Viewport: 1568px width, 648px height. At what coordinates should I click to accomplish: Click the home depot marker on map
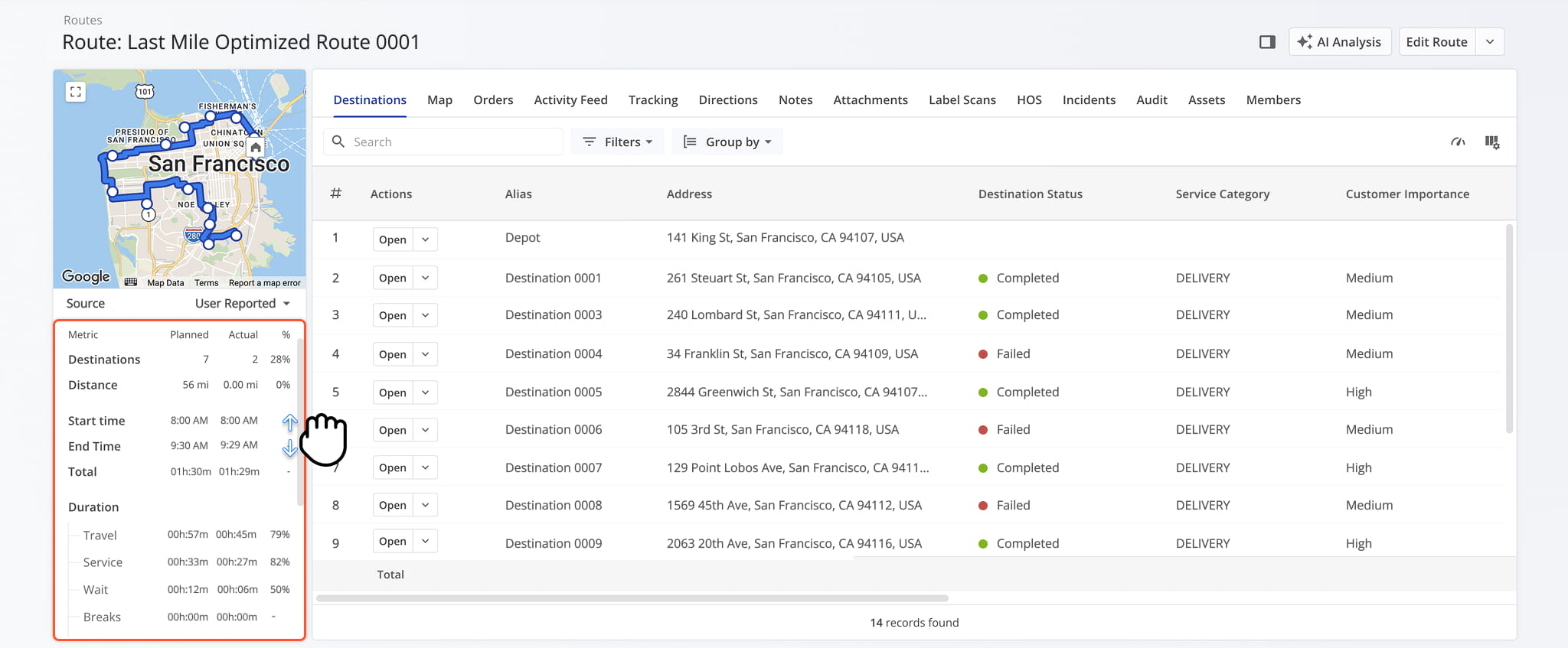[x=256, y=147]
